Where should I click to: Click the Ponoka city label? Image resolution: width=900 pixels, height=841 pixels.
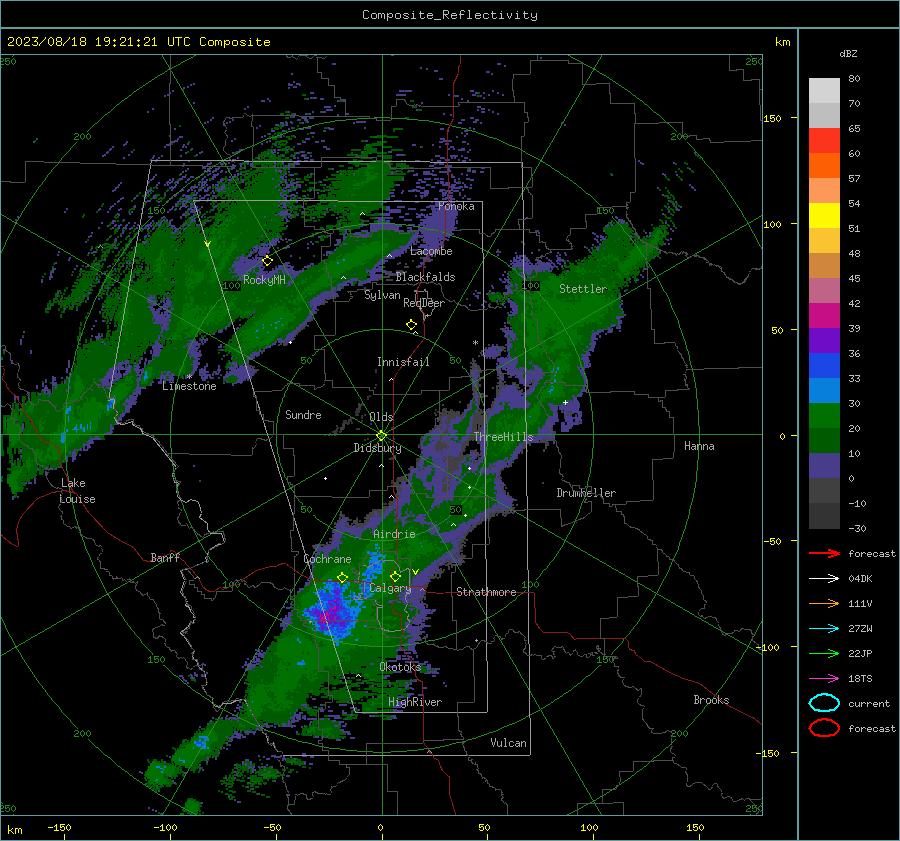[456, 206]
